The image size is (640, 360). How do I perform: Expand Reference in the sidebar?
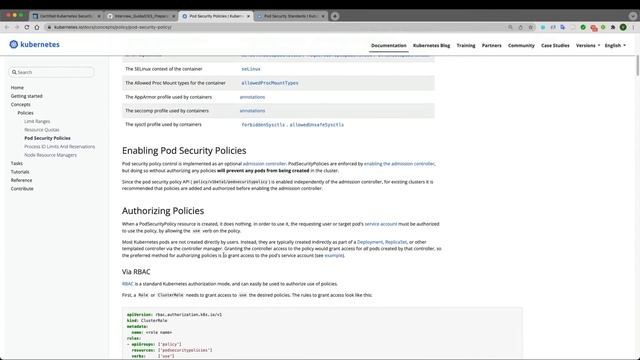point(21,180)
